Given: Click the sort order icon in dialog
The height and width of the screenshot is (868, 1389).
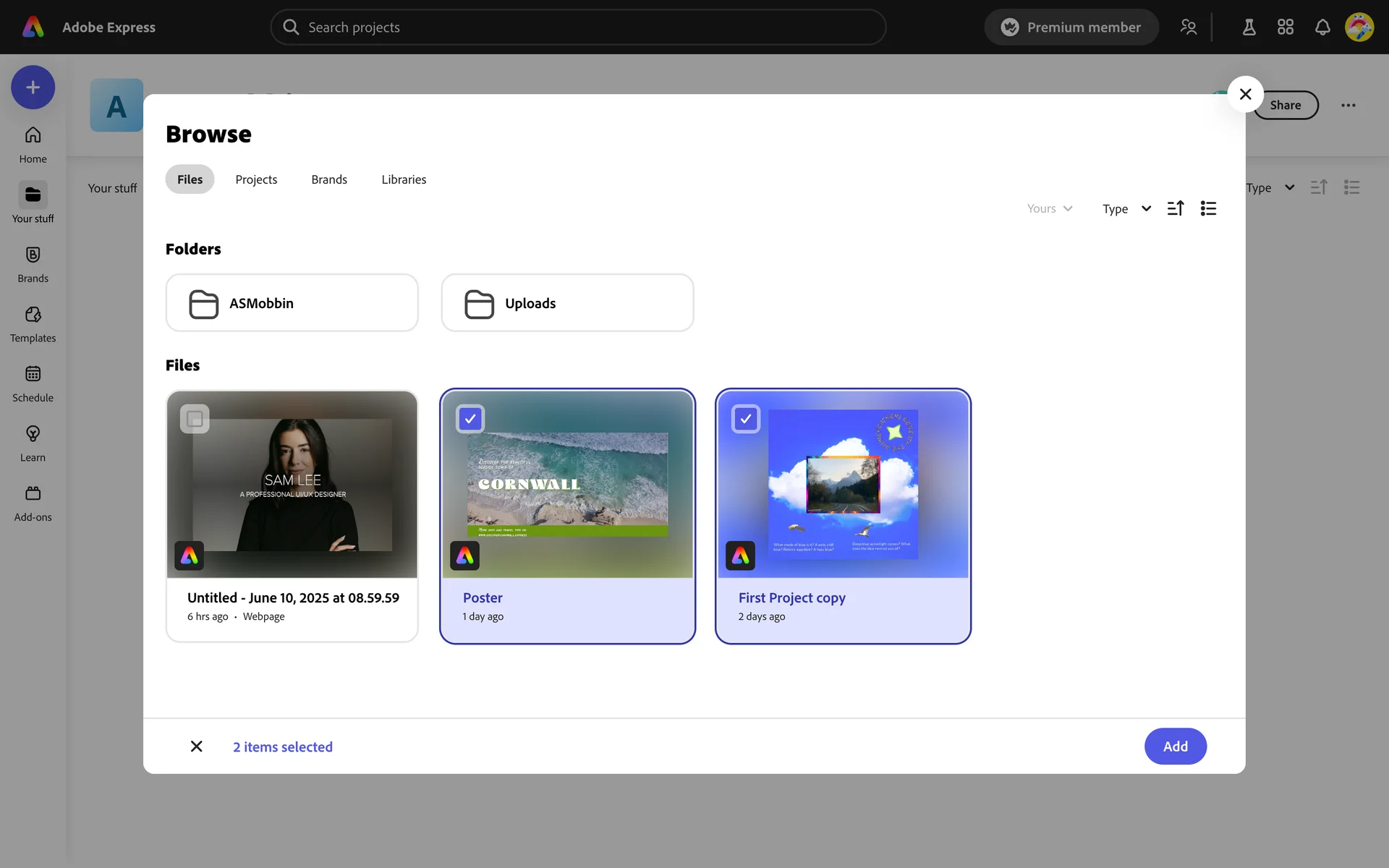Looking at the screenshot, I should click(1176, 208).
